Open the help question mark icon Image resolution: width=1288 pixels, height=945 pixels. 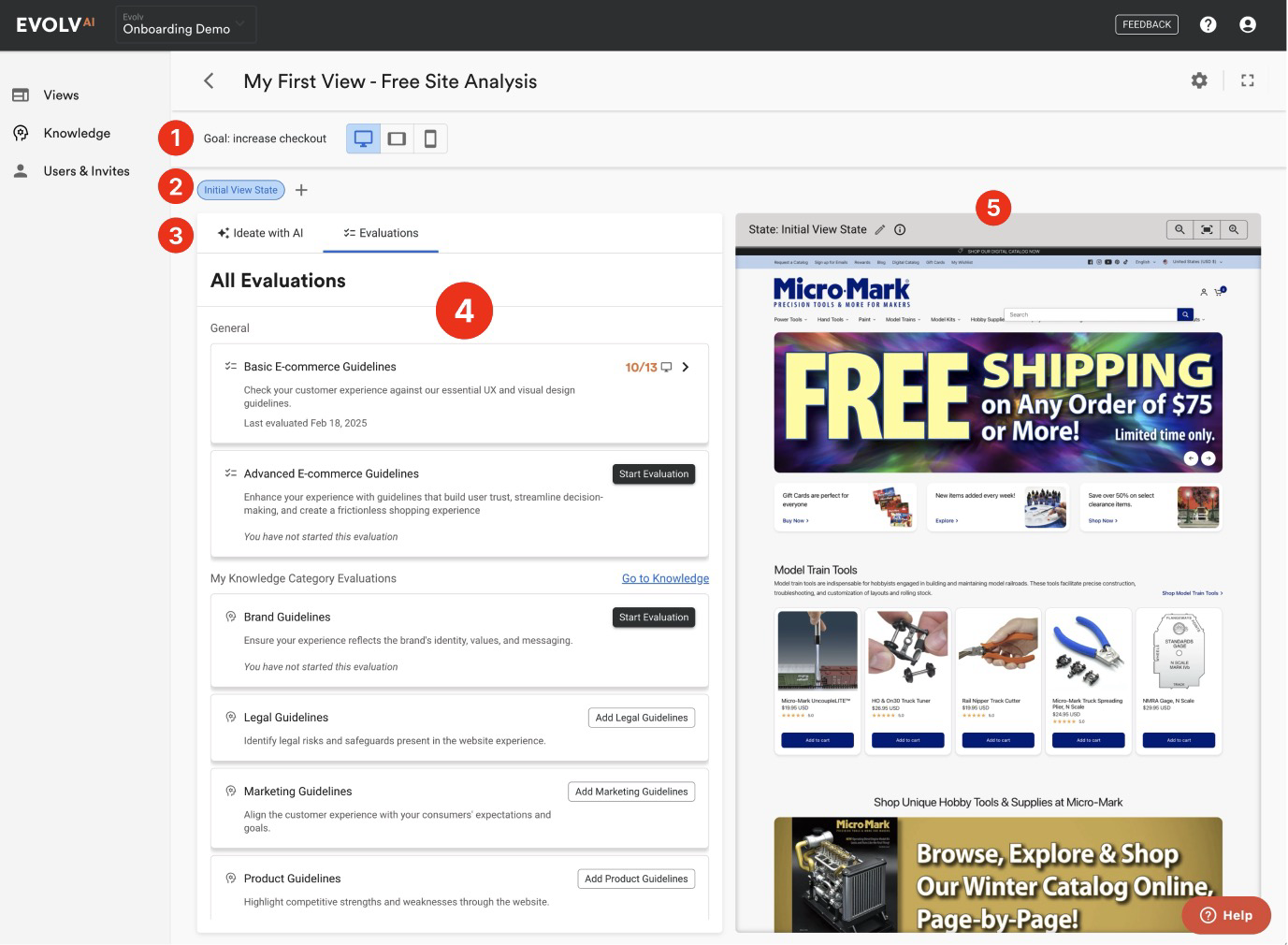[1208, 24]
